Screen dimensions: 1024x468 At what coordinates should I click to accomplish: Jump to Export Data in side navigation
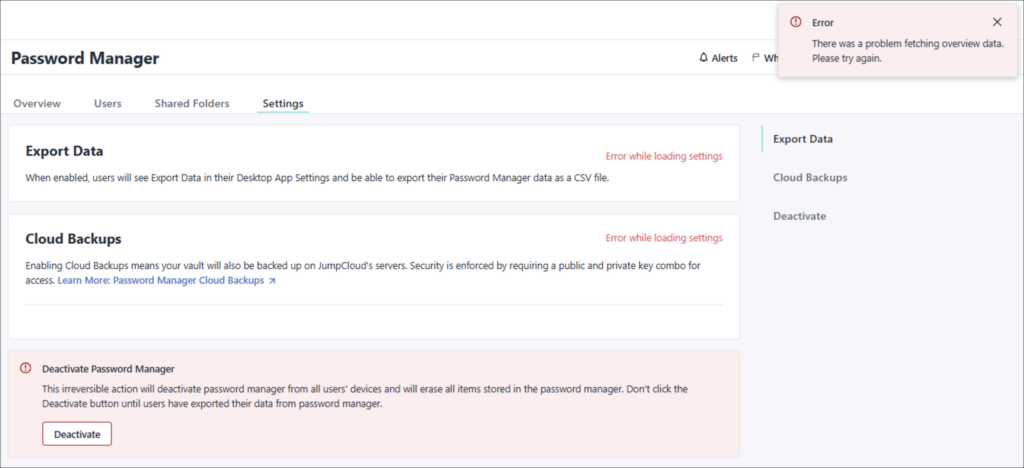[803, 139]
